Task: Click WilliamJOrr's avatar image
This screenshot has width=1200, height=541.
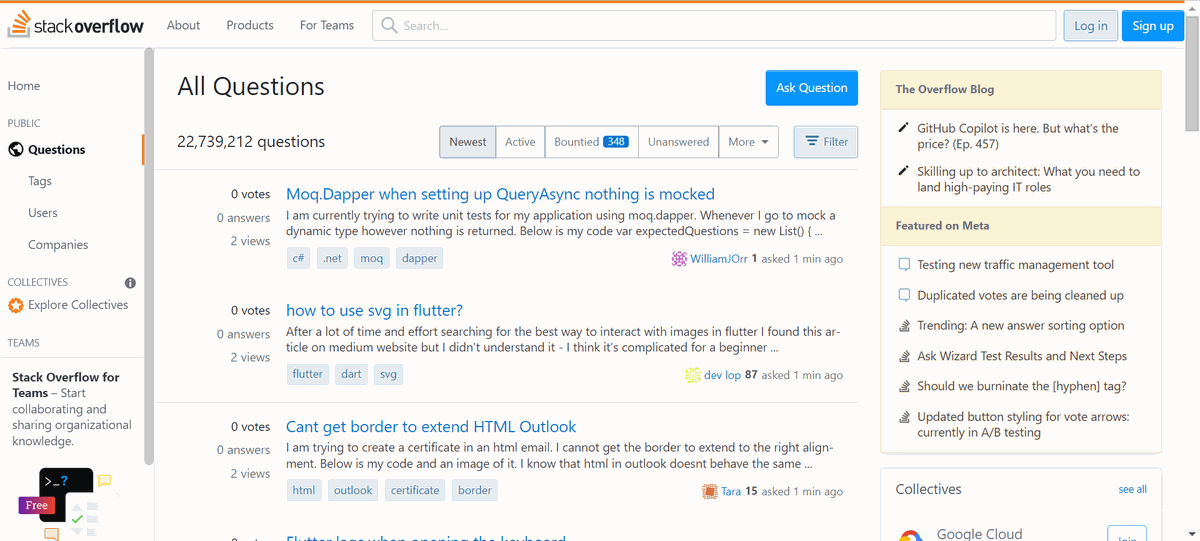Action: point(679,259)
